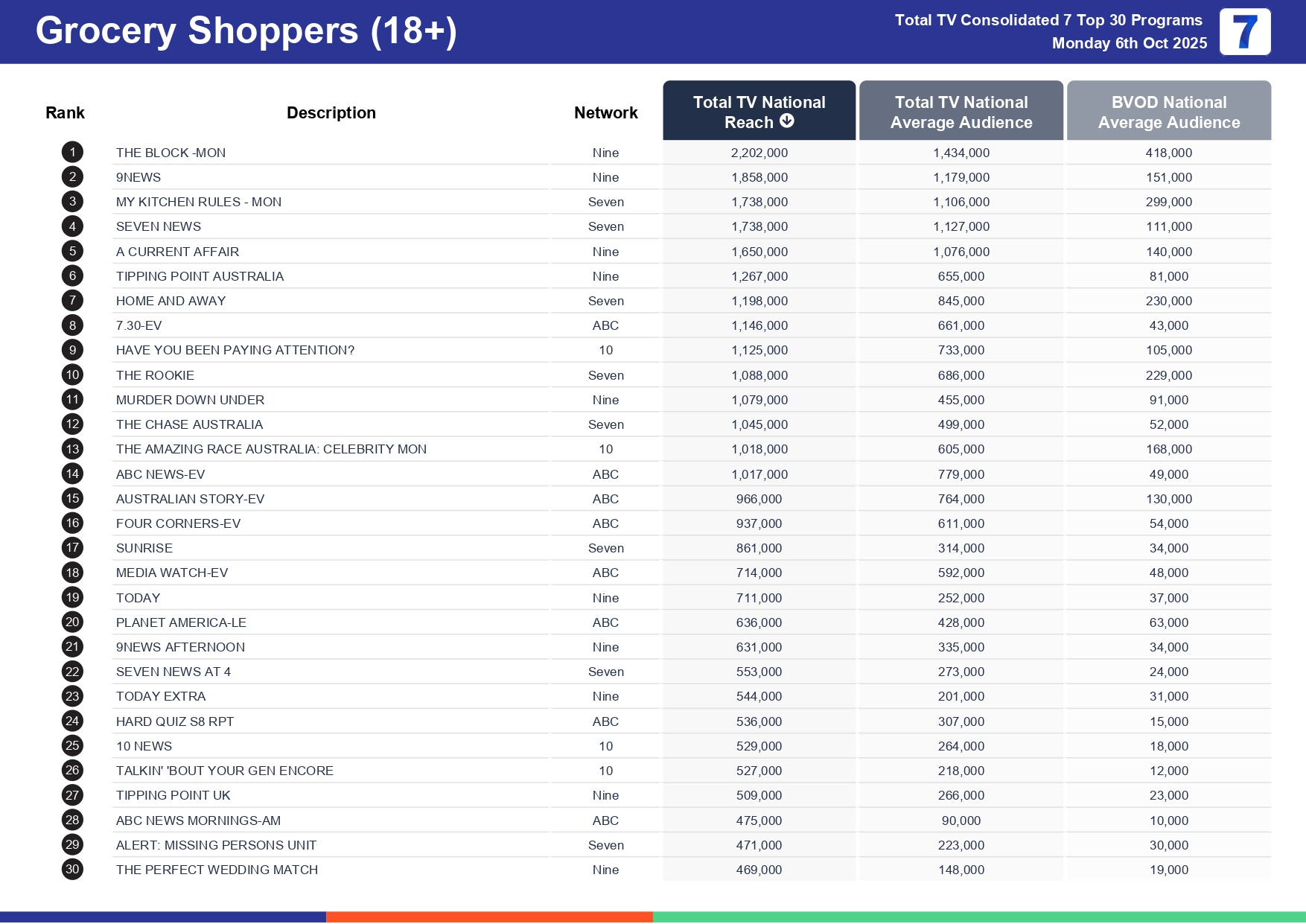The width and height of the screenshot is (1306, 924).
Task: Click the rank 5 circle badge
Action: (72, 252)
